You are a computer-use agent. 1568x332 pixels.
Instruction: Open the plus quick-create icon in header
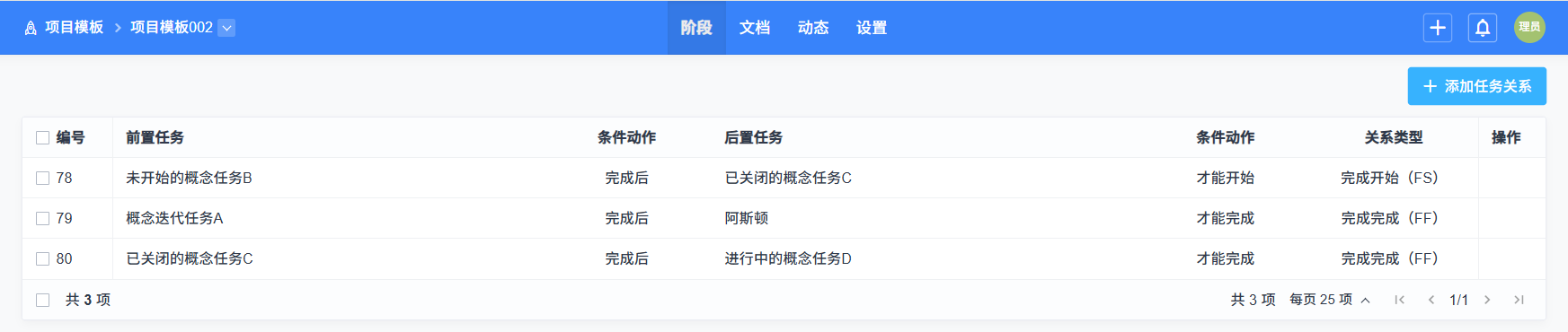1438,28
